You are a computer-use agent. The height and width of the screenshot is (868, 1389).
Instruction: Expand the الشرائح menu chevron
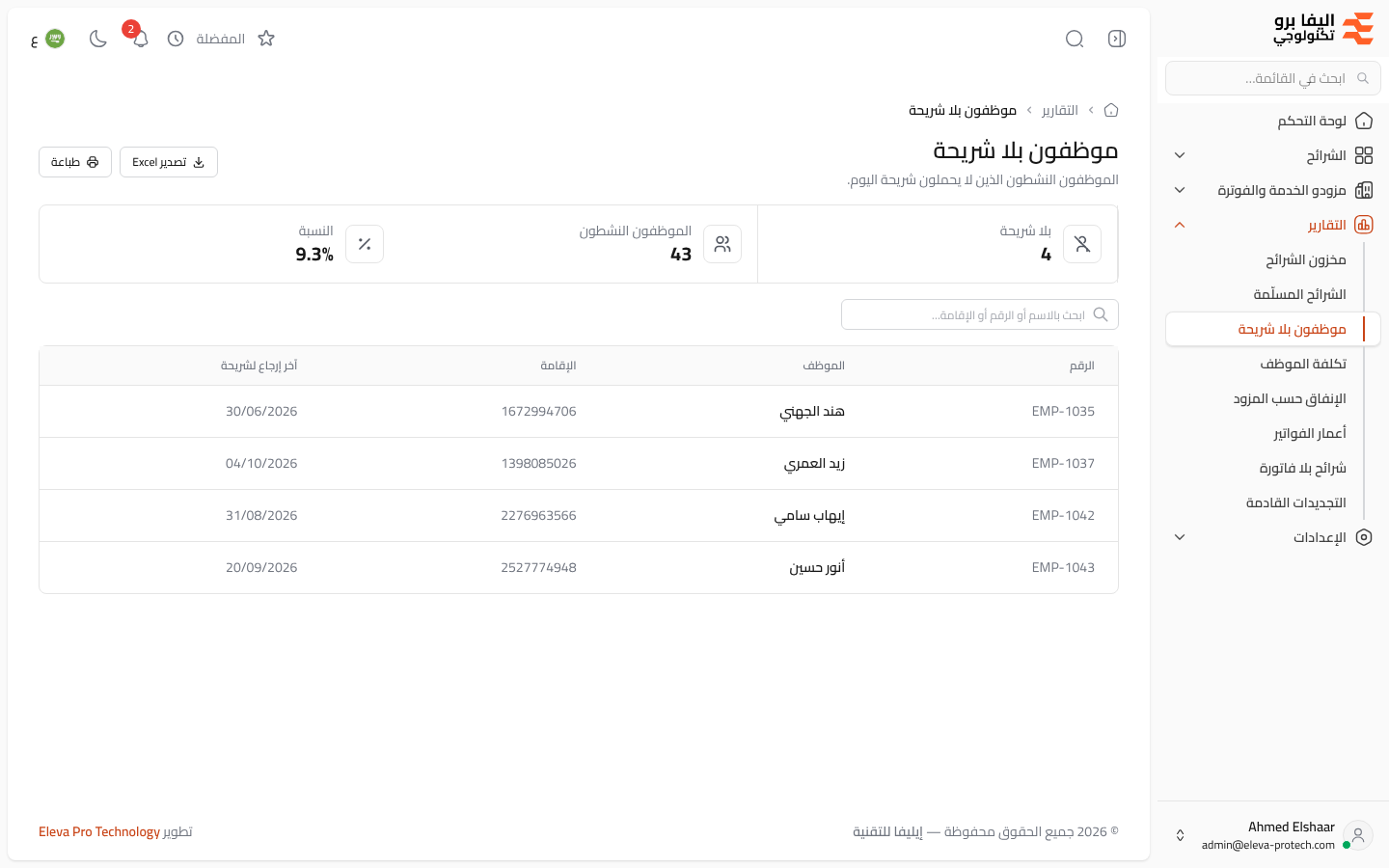pyautogui.click(x=1180, y=155)
